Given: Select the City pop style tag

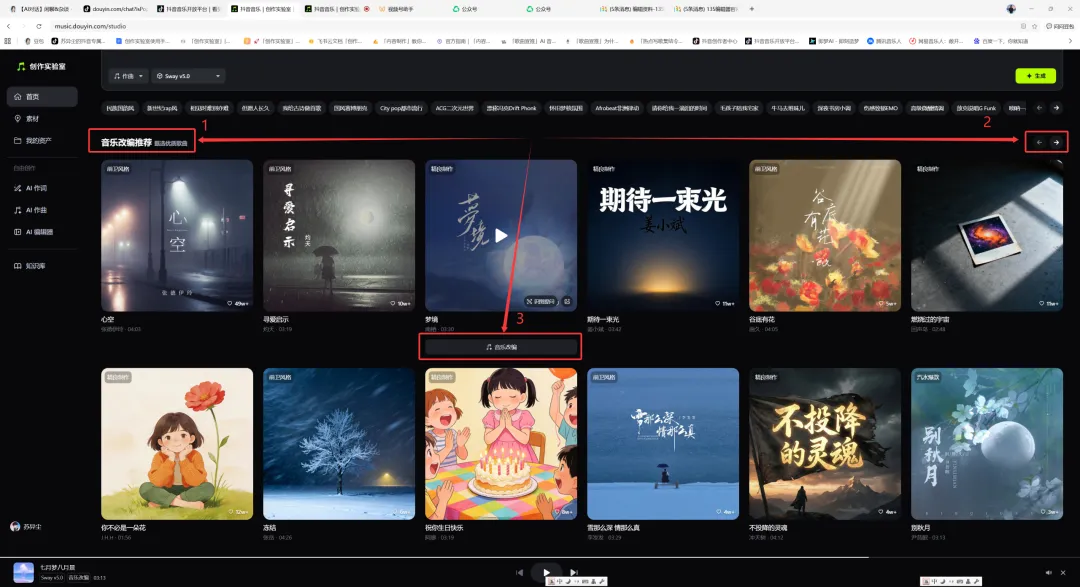Looking at the screenshot, I should tap(401, 108).
